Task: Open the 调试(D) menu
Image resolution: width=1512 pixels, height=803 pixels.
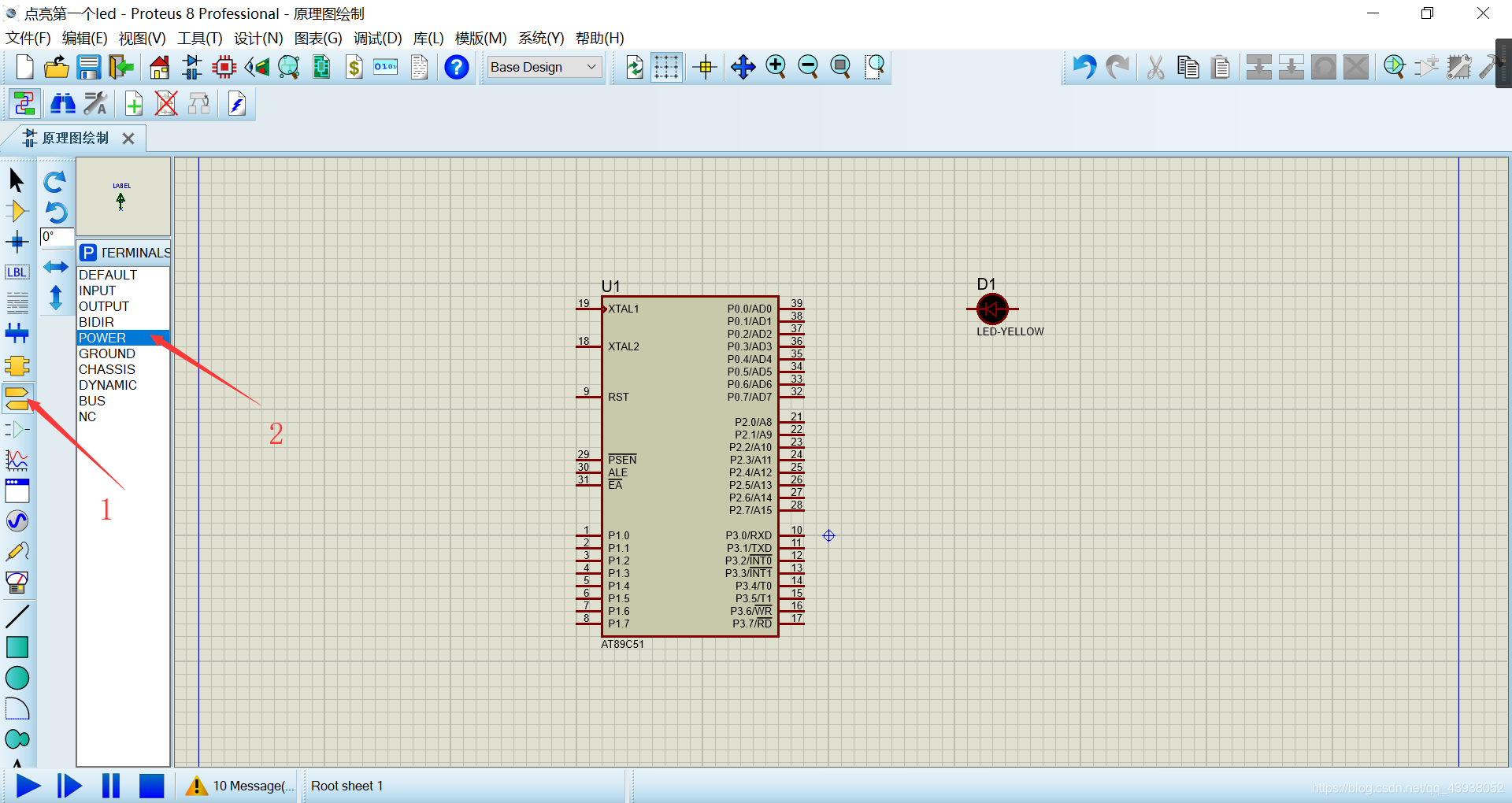Action: 377,38
